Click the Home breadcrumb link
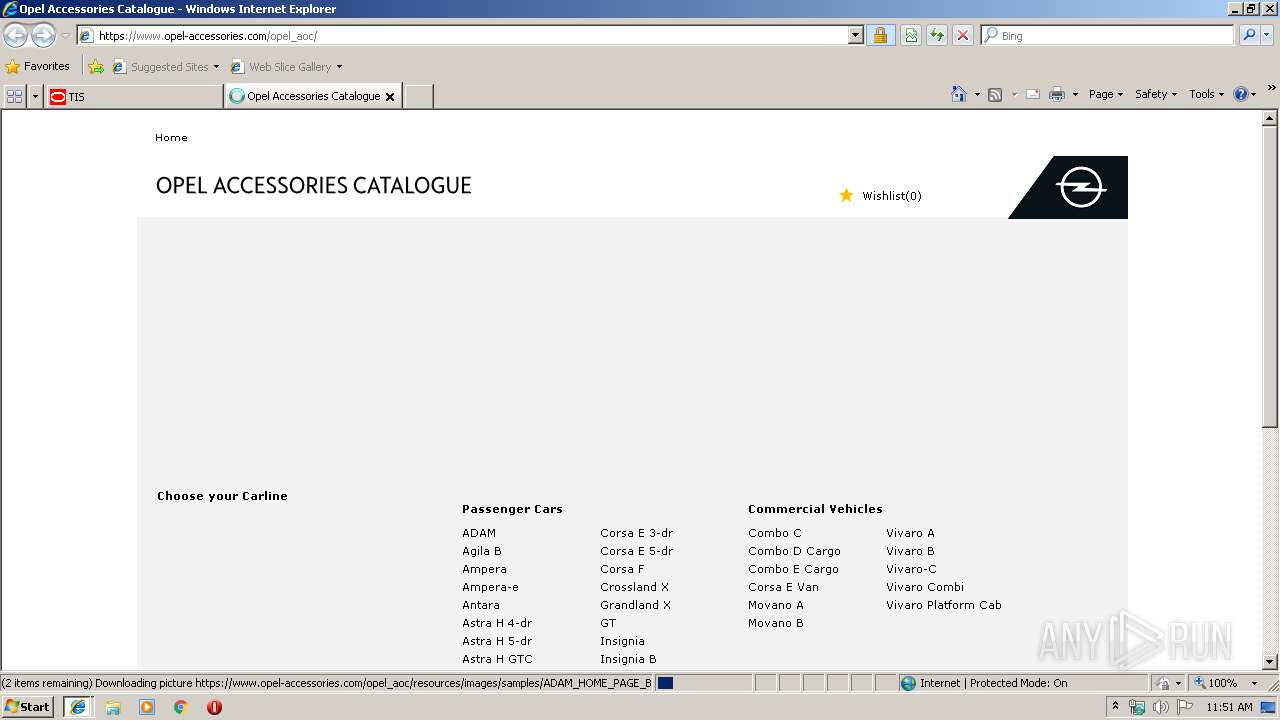1280x720 pixels. 171,137
